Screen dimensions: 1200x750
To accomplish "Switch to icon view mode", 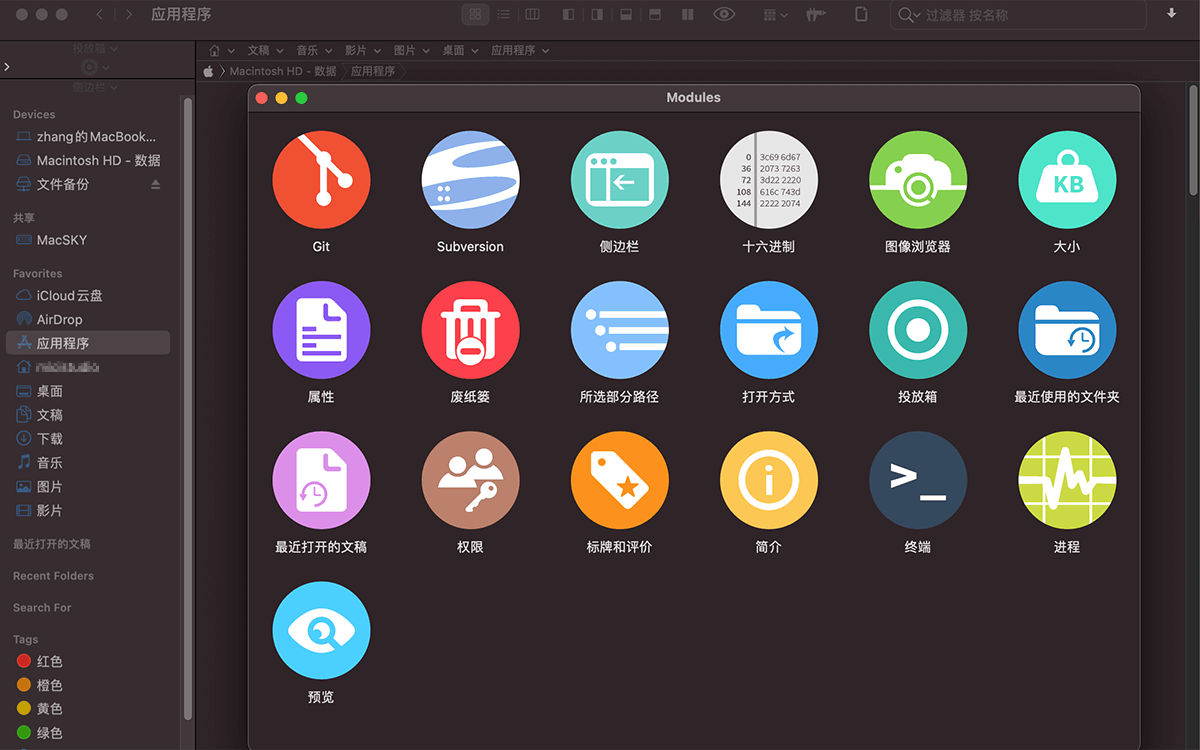I will pos(475,15).
